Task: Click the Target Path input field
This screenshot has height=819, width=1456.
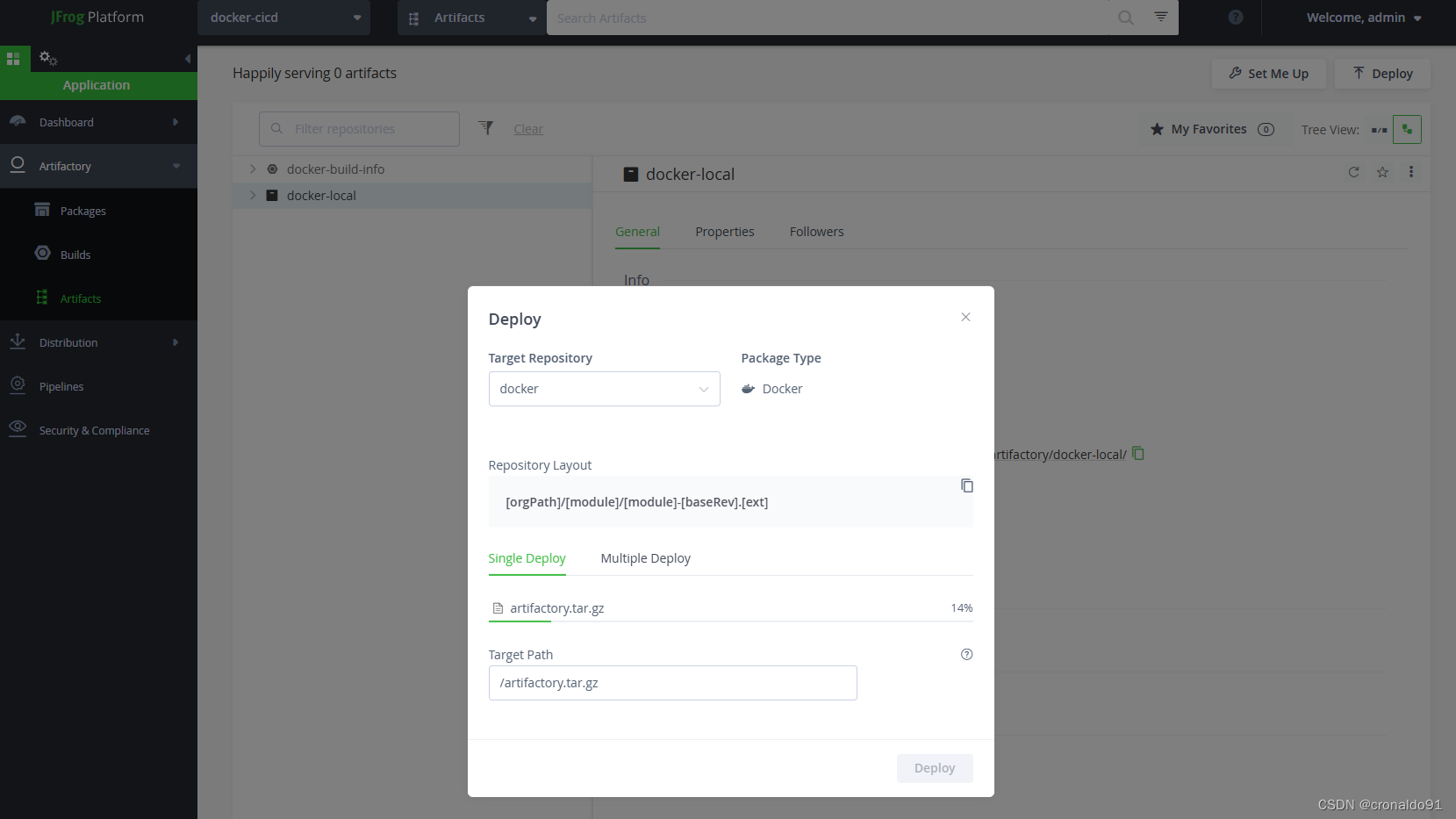Action: 672,683
